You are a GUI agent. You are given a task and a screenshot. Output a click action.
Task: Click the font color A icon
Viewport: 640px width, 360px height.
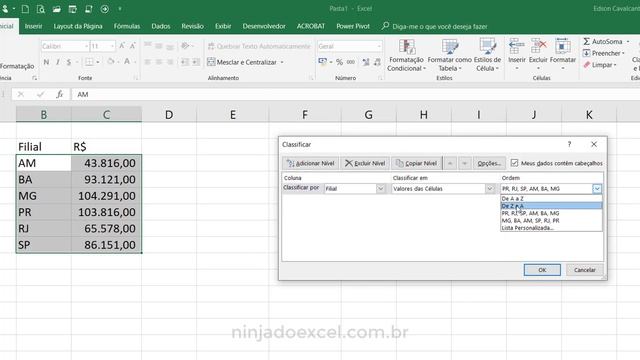click(x=127, y=62)
